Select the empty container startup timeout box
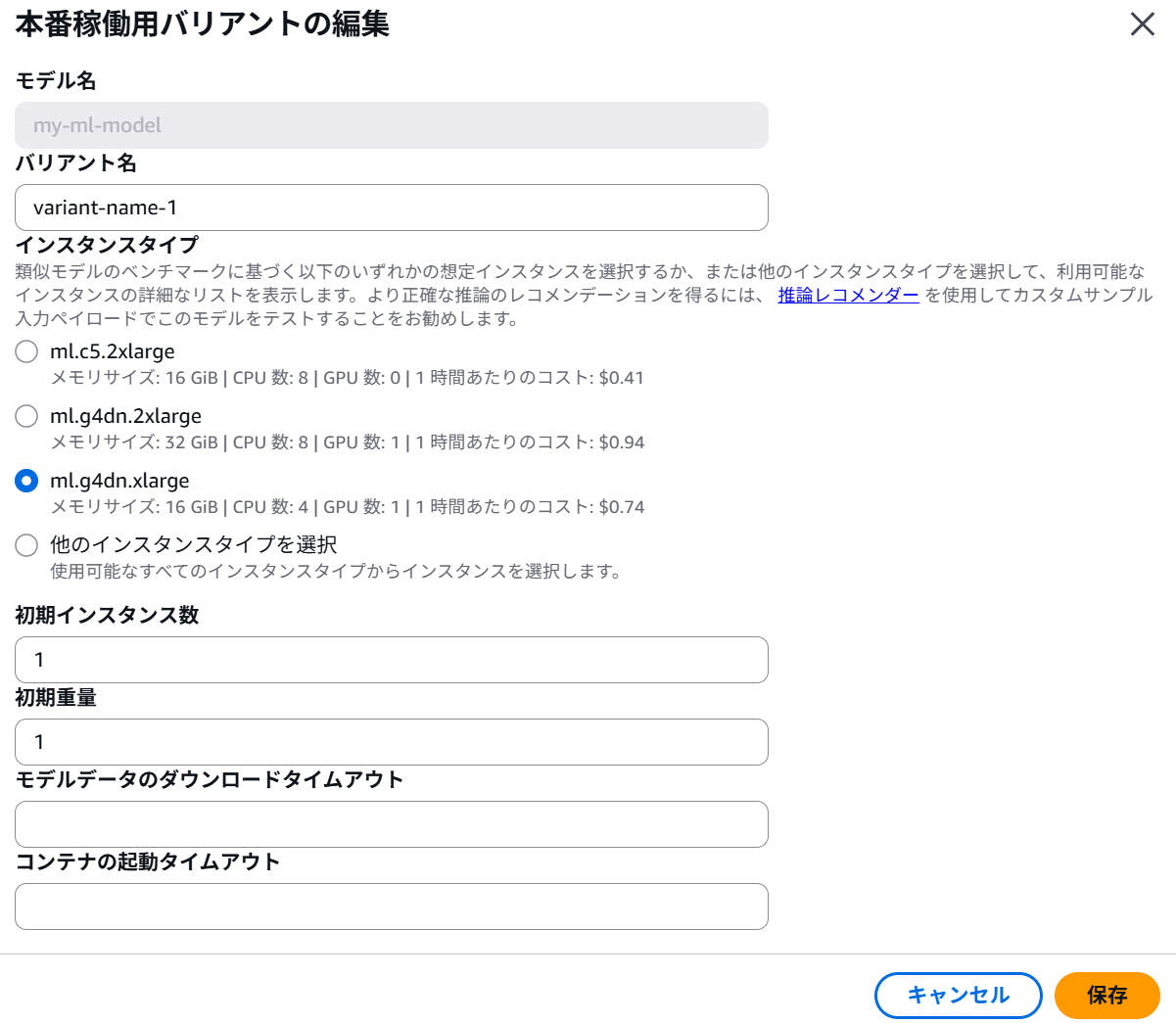The image size is (1176, 1023). 392,906
